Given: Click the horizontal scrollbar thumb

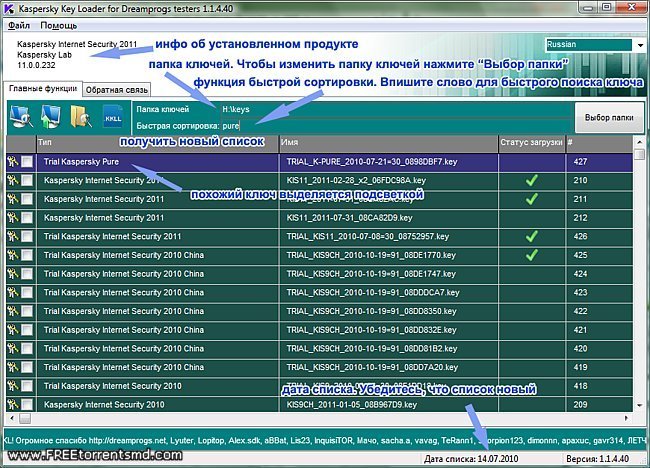Looking at the screenshot, I should (x=25, y=418).
